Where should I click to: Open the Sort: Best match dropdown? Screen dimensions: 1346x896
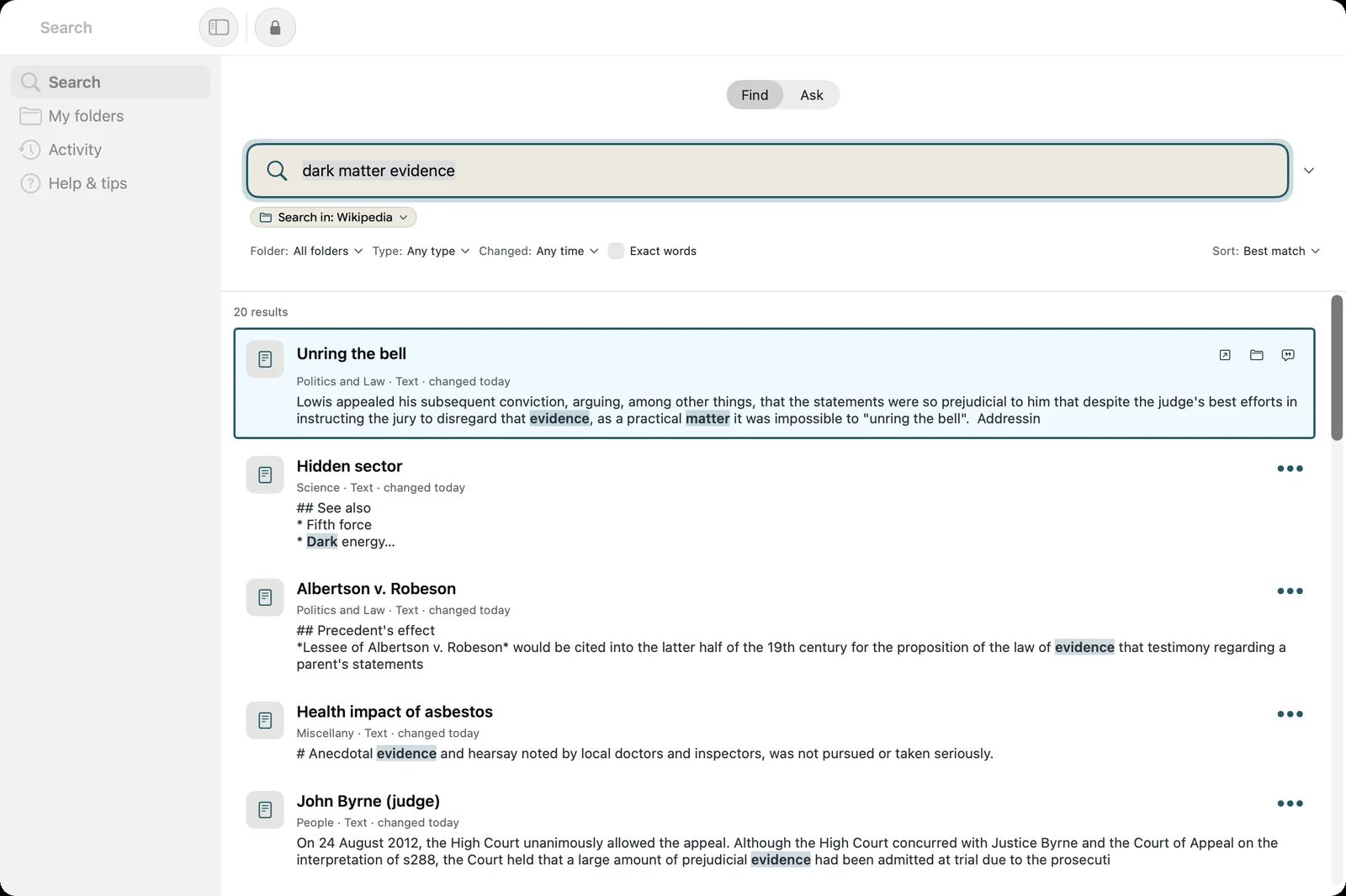[1266, 251]
